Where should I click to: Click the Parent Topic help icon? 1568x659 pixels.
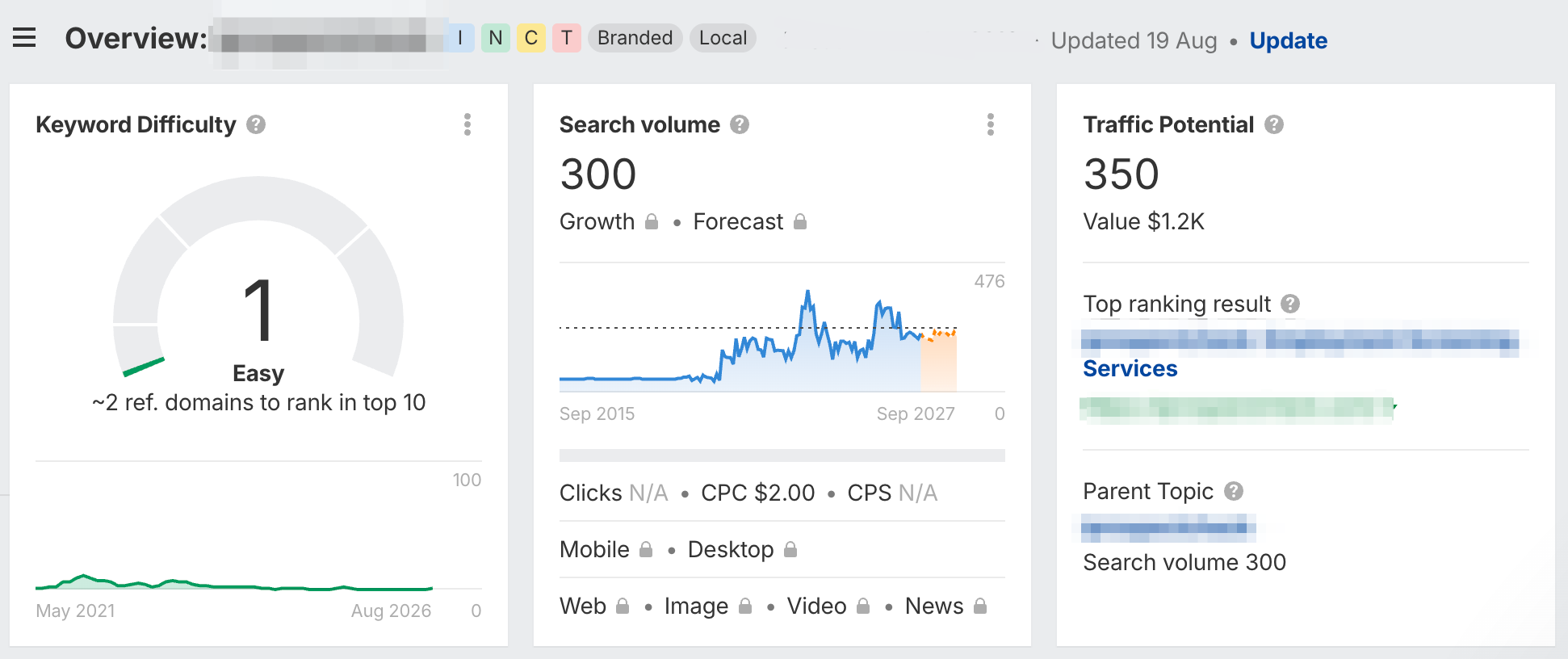1234,491
